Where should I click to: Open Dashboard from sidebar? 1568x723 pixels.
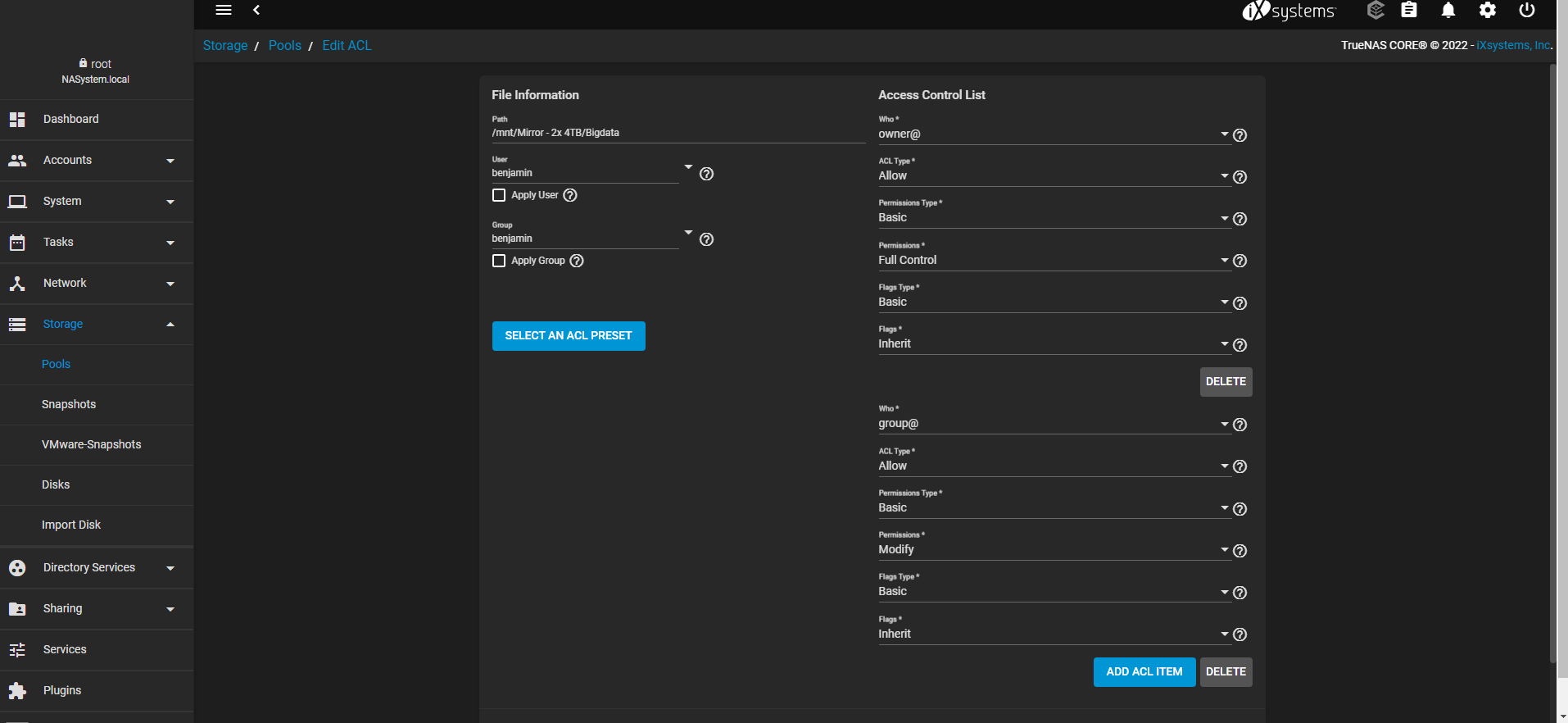[97, 120]
